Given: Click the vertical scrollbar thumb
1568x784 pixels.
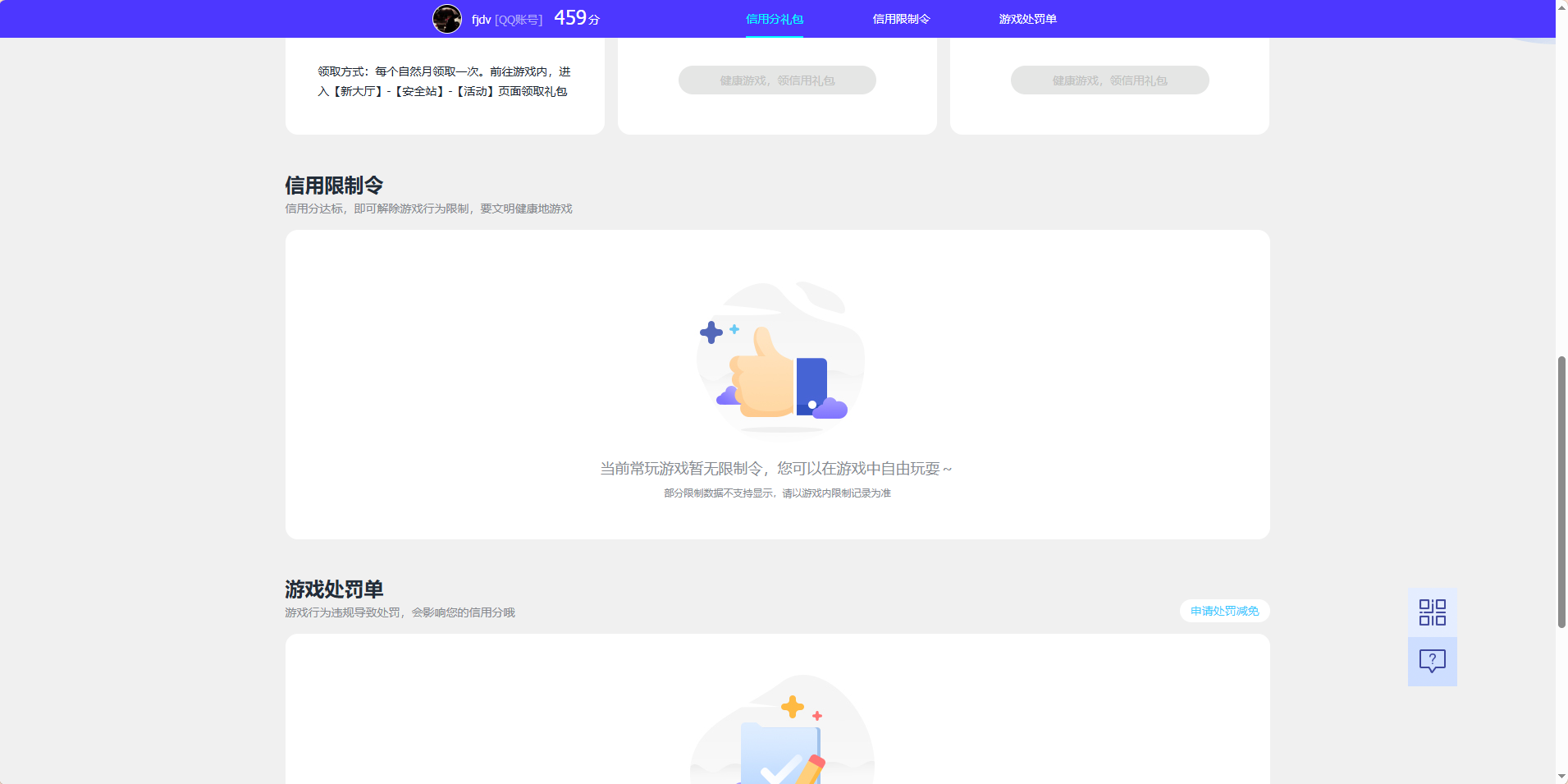Looking at the screenshot, I should 1561,493.
